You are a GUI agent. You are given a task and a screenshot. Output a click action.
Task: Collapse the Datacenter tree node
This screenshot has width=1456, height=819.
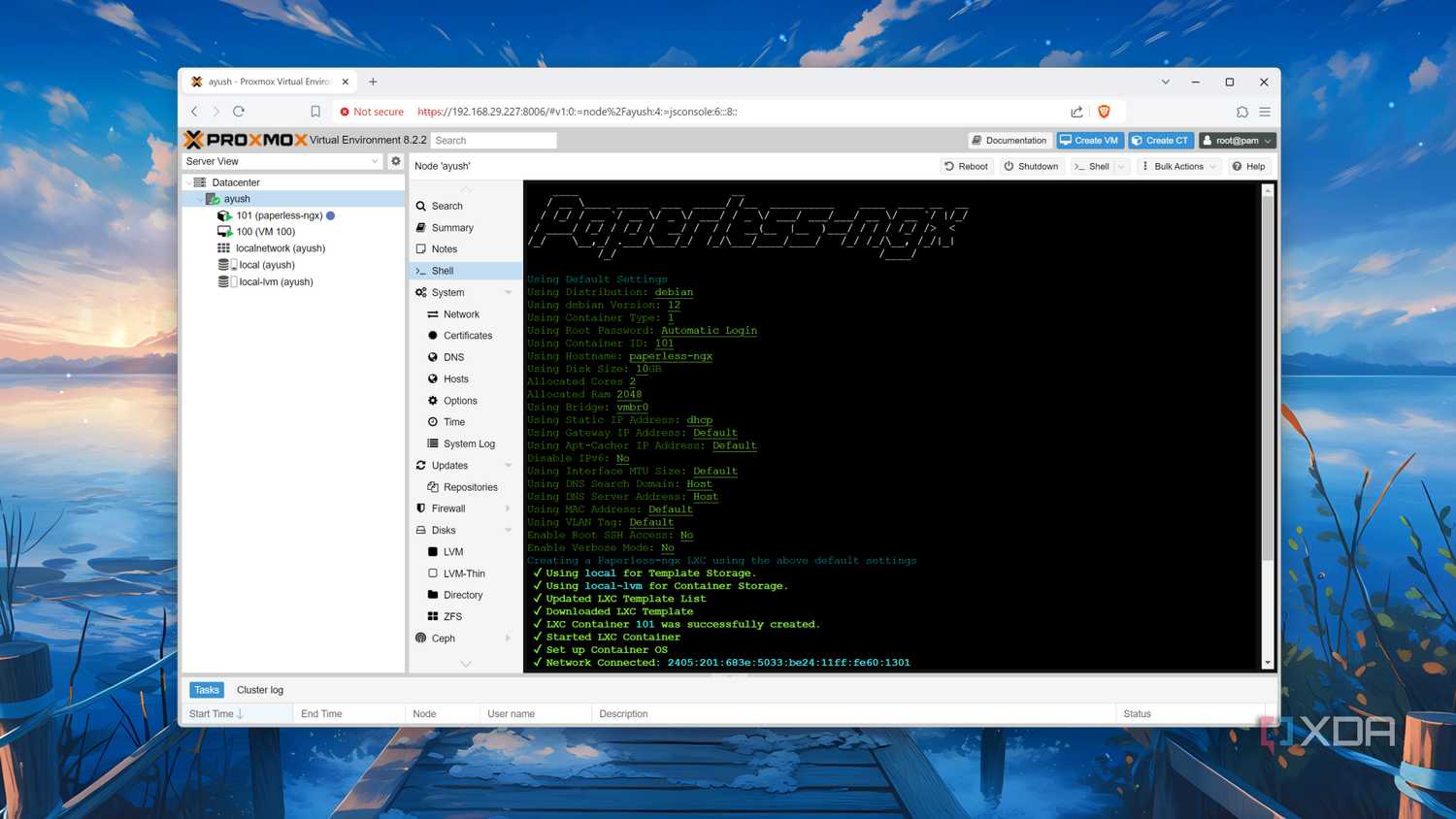(187, 182)
